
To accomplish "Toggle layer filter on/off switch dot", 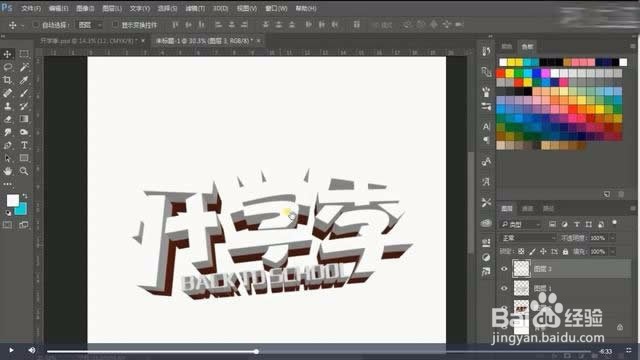I will [x=614, y=223].
